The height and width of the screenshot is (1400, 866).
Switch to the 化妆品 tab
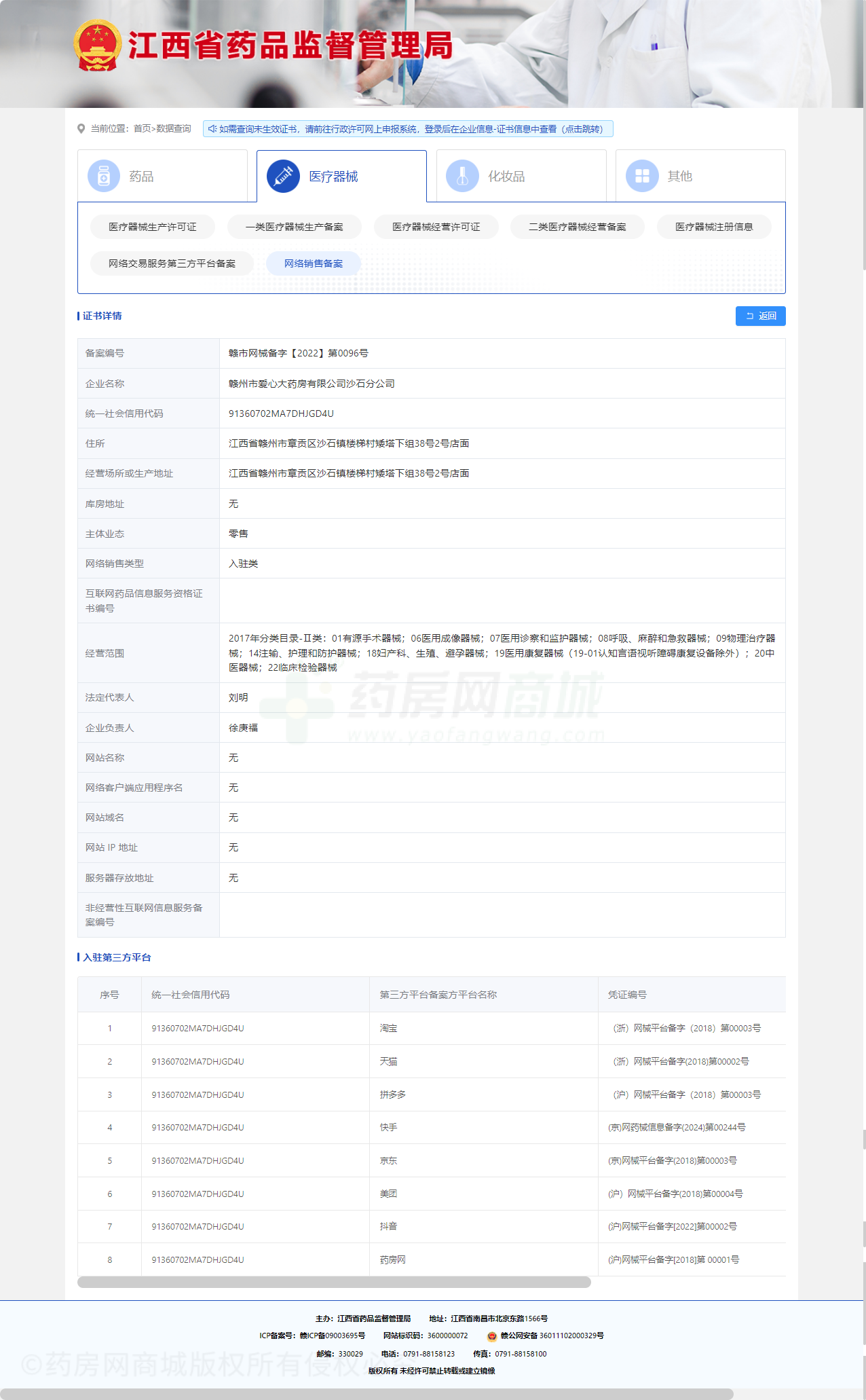click(x=521, y=177)
